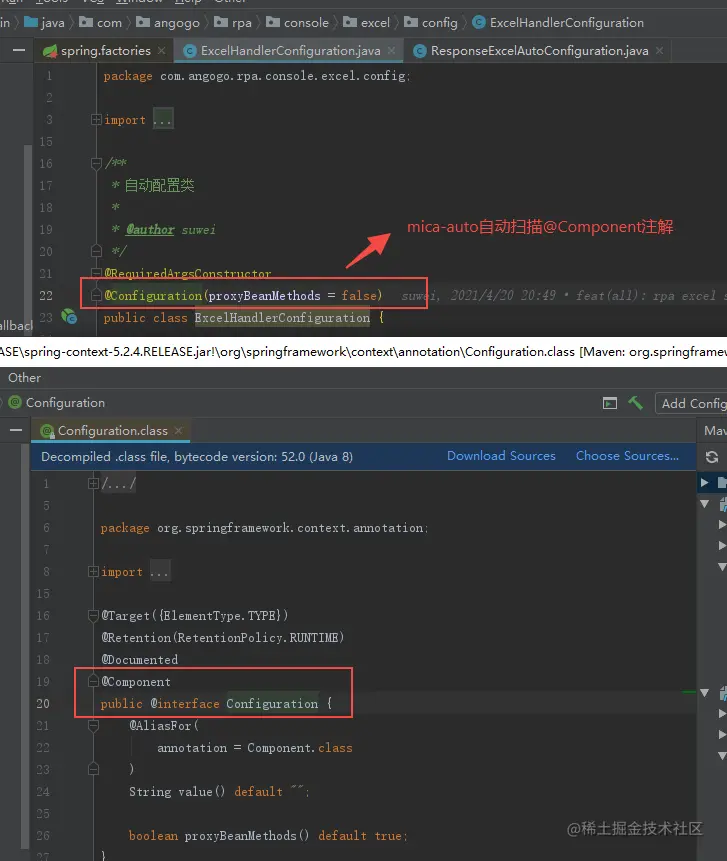Click @Component annotation at line 19

[x=136, y=681]
